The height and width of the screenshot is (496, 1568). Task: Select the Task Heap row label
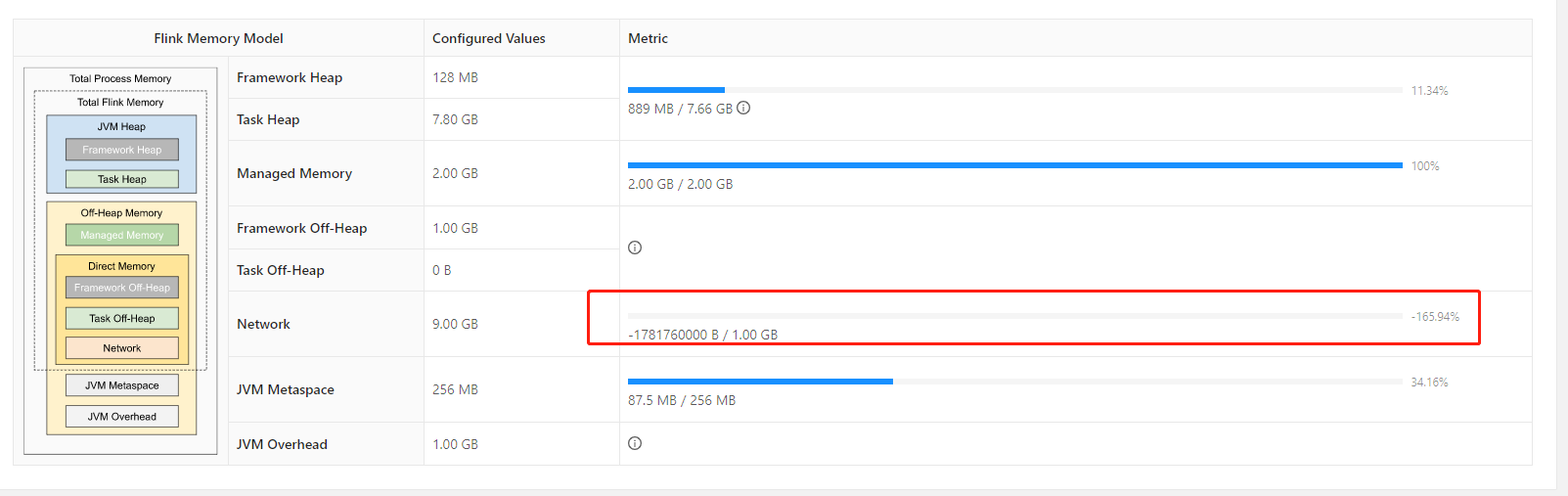268,119
